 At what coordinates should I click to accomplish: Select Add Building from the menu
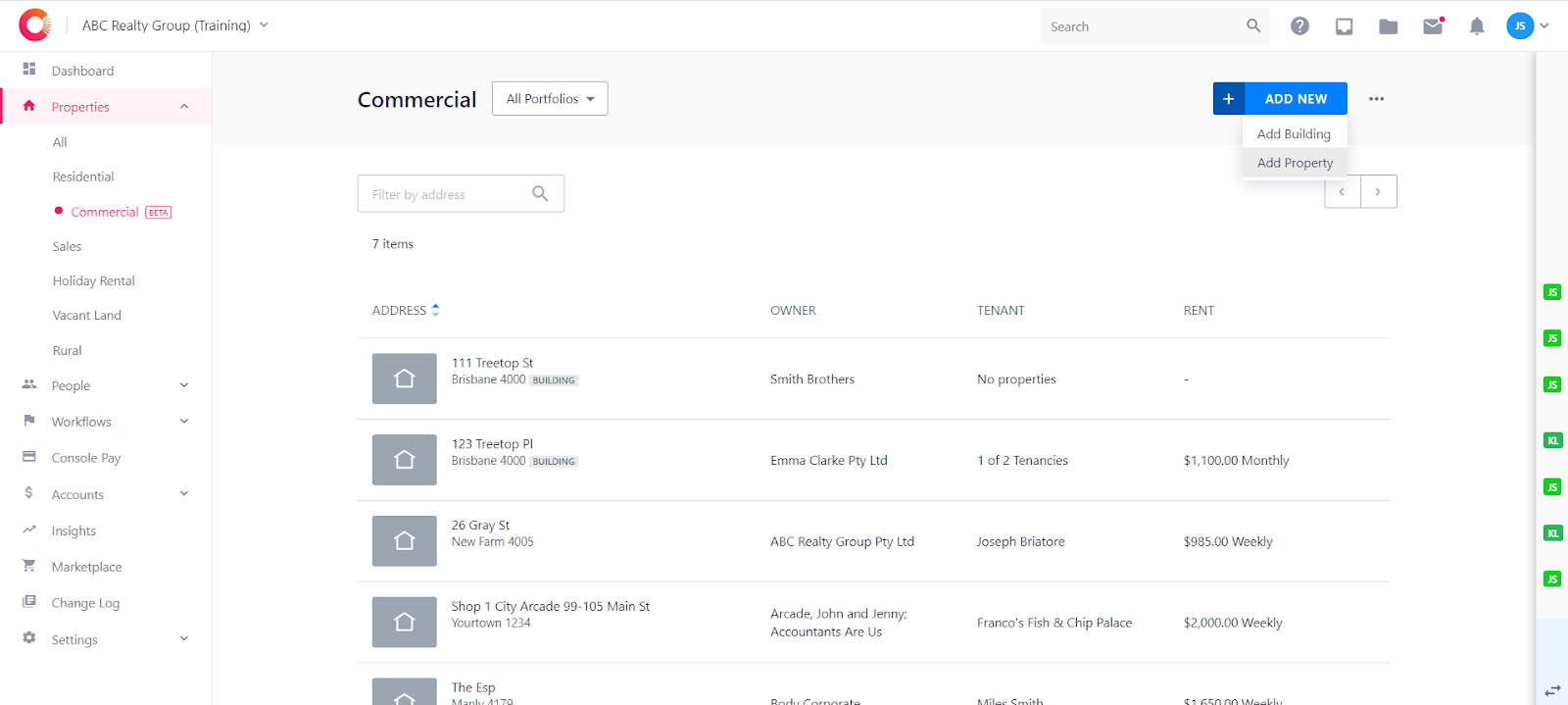pyautogui.click(x=1294, y=133)
